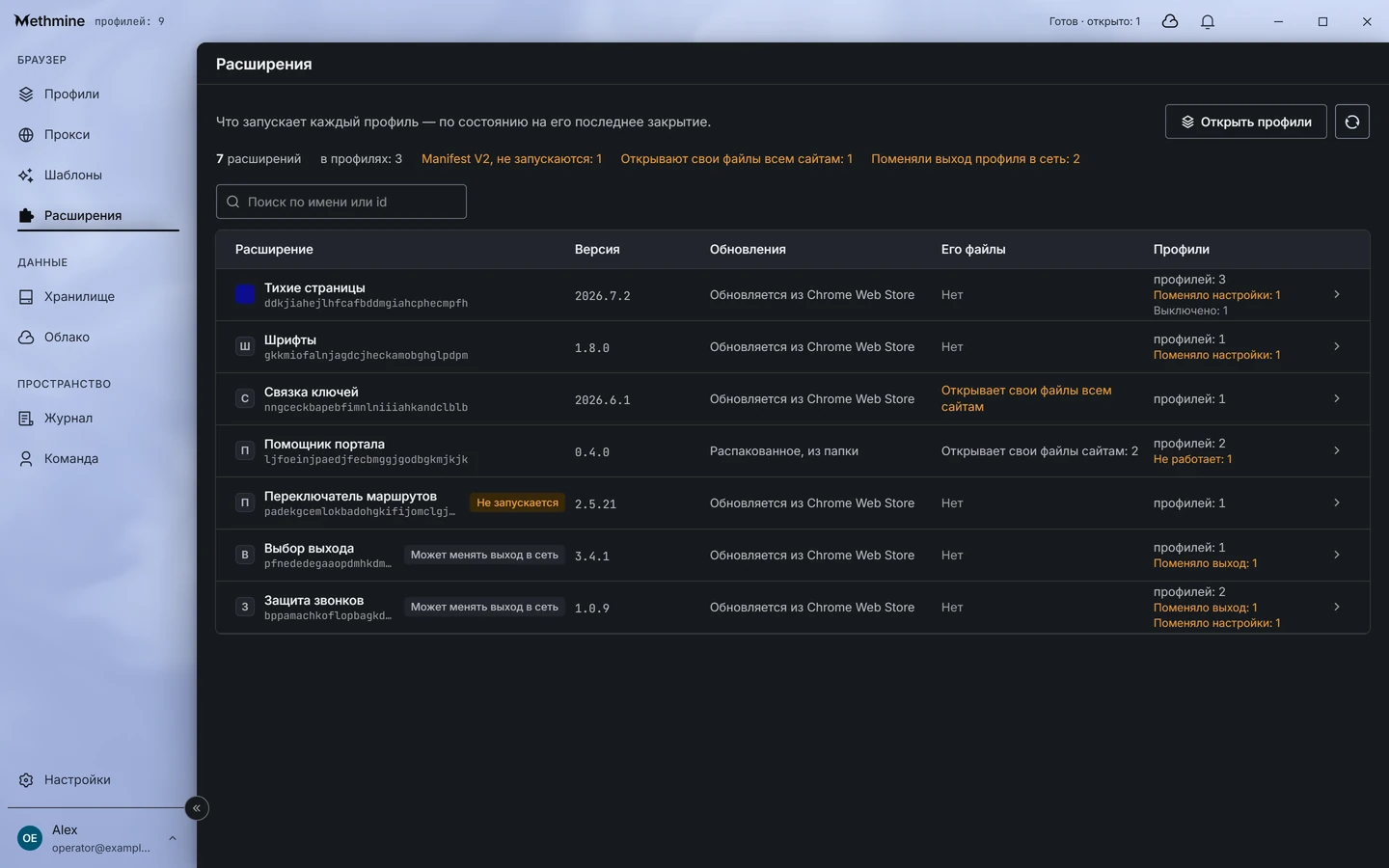The width and height of the screenshot is (1389, 868).
Task: Go to Профили in the sidebar
Action: click(97, 95)
